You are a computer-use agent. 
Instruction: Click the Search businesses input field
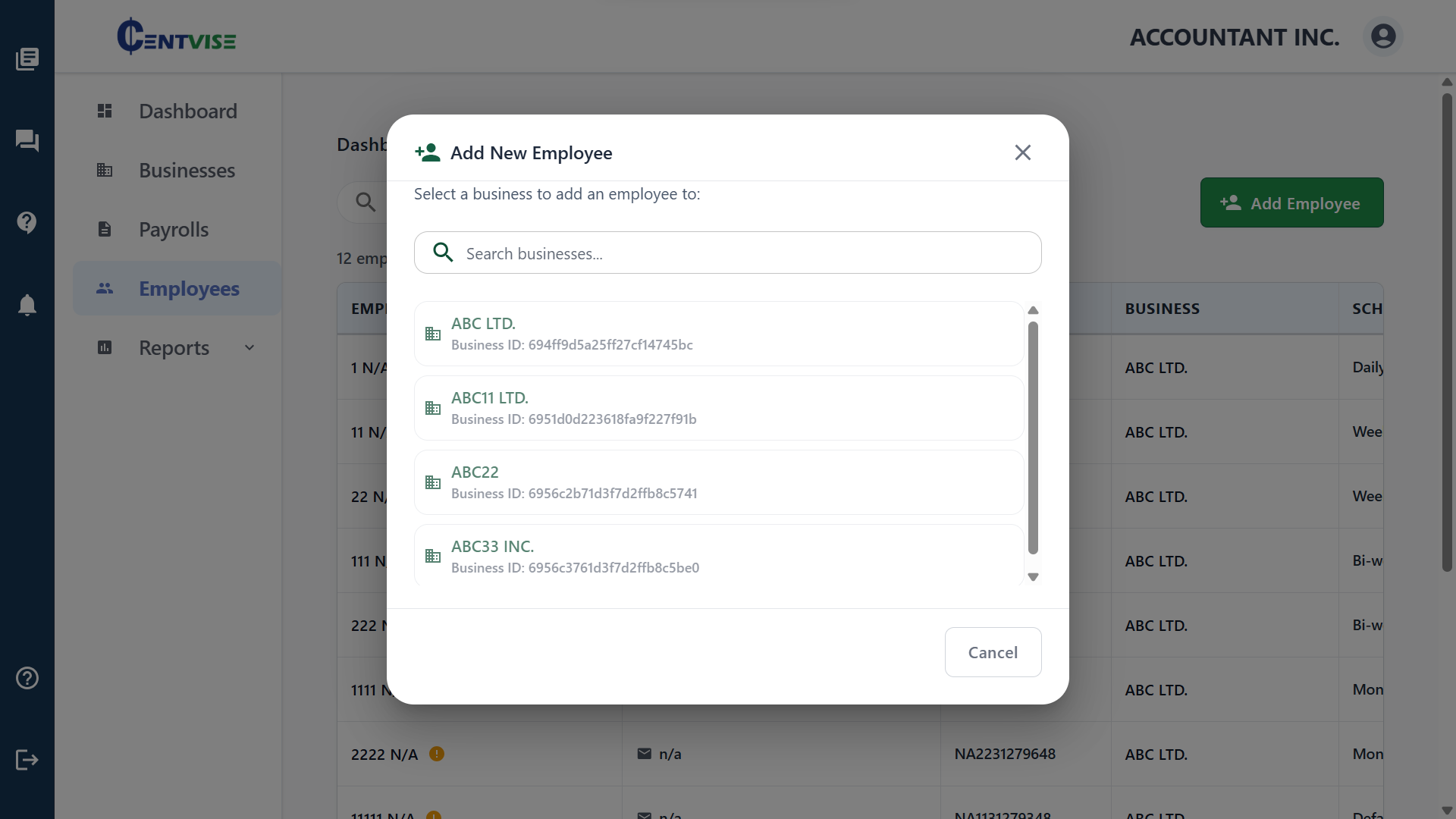point(727,253)
